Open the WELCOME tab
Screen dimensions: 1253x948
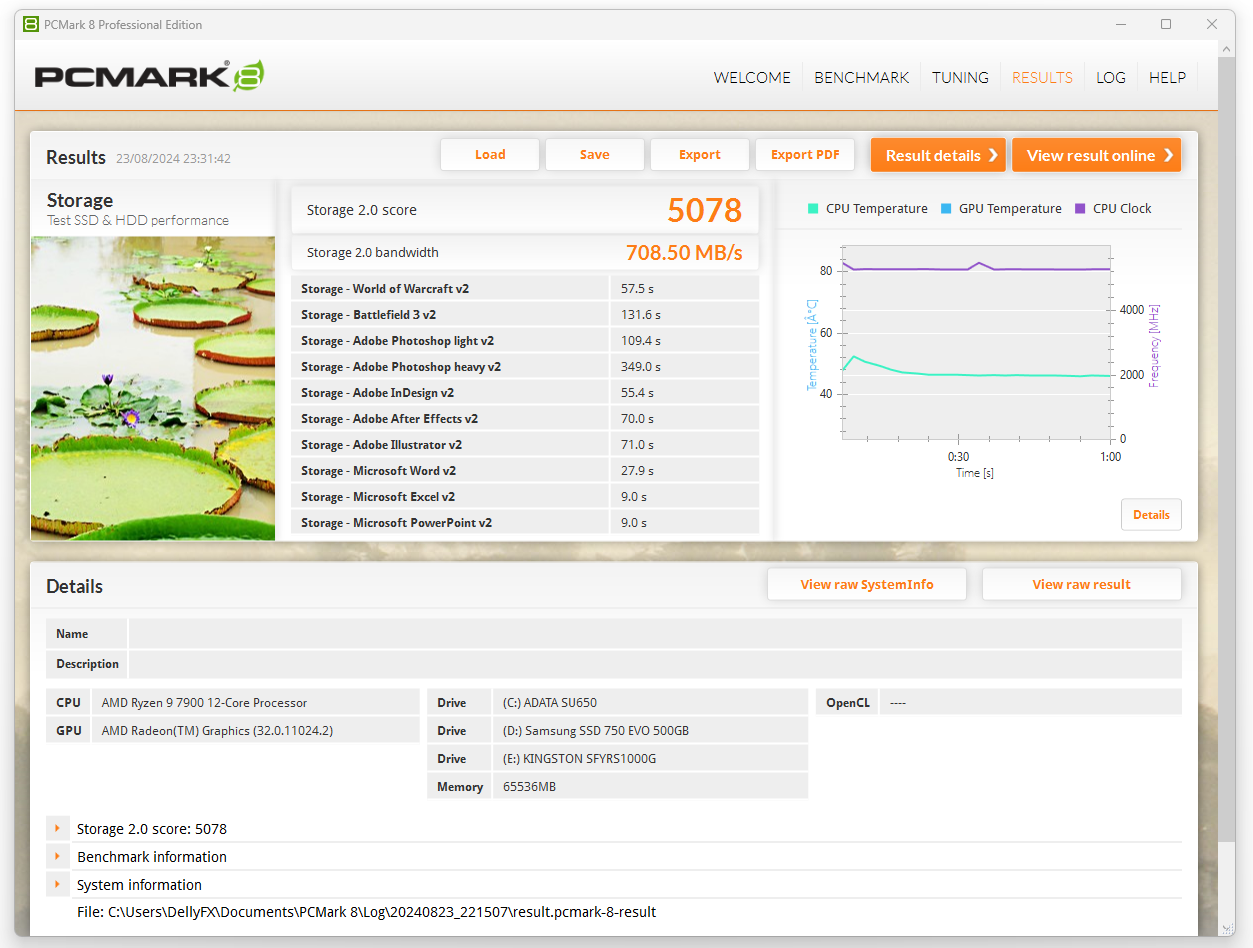click(752, 77)
